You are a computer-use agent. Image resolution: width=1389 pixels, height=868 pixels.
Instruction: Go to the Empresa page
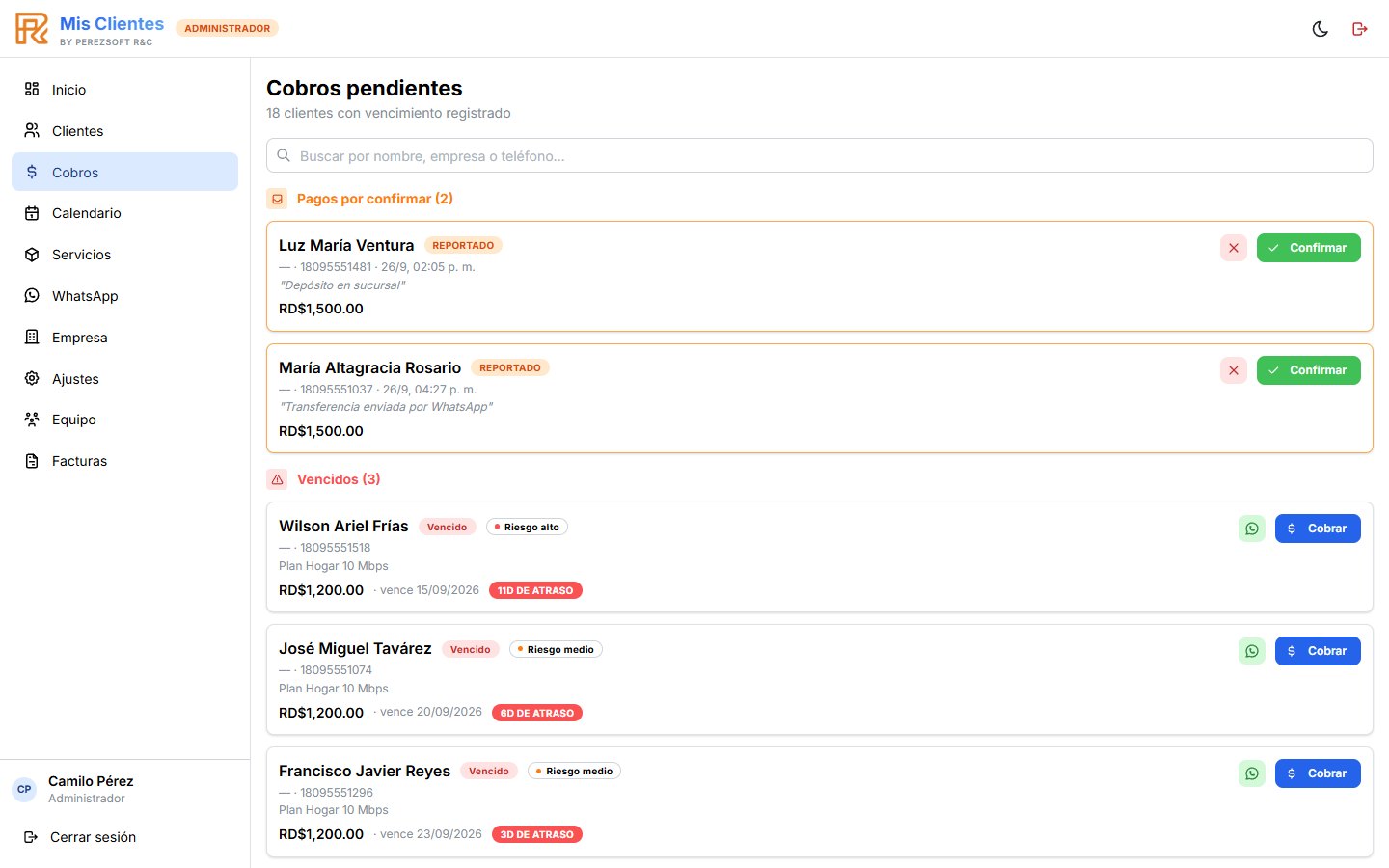tap(124, 338)
